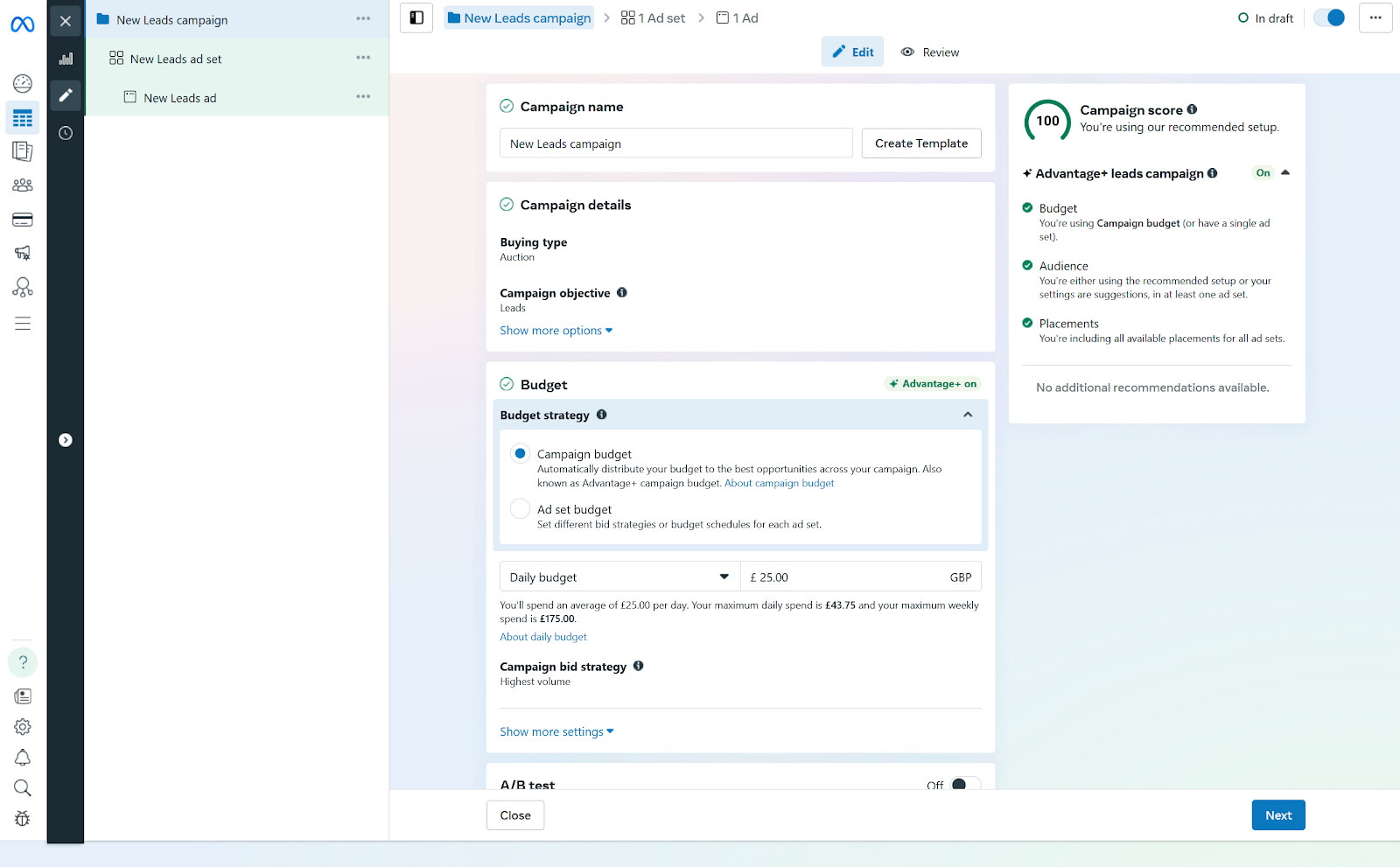The image size is (1400, 867).
Task: Open the Help question mark icon
Action: [x=23, y=662]
